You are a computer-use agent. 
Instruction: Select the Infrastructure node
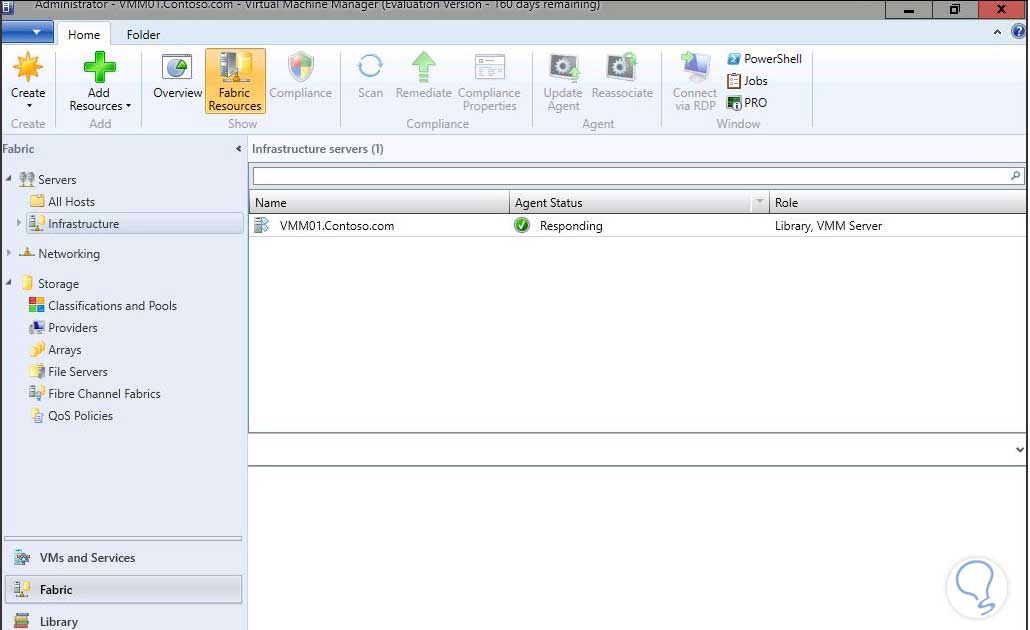click(135, 223)
